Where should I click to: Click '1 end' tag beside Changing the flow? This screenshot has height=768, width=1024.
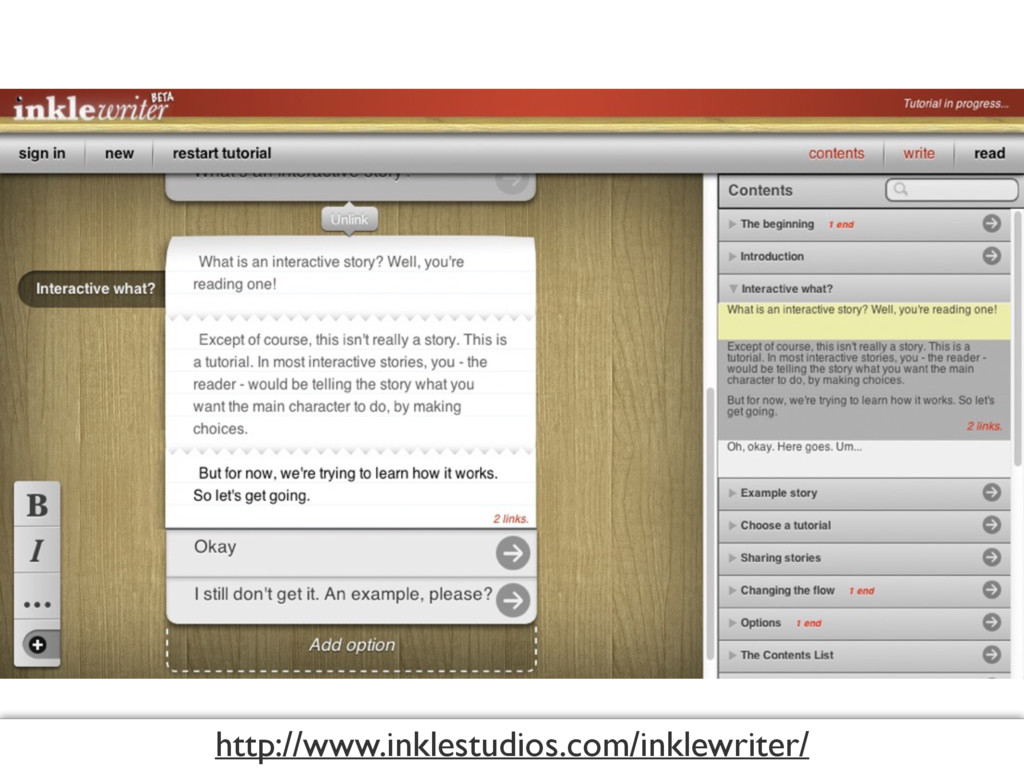(861, 590)
